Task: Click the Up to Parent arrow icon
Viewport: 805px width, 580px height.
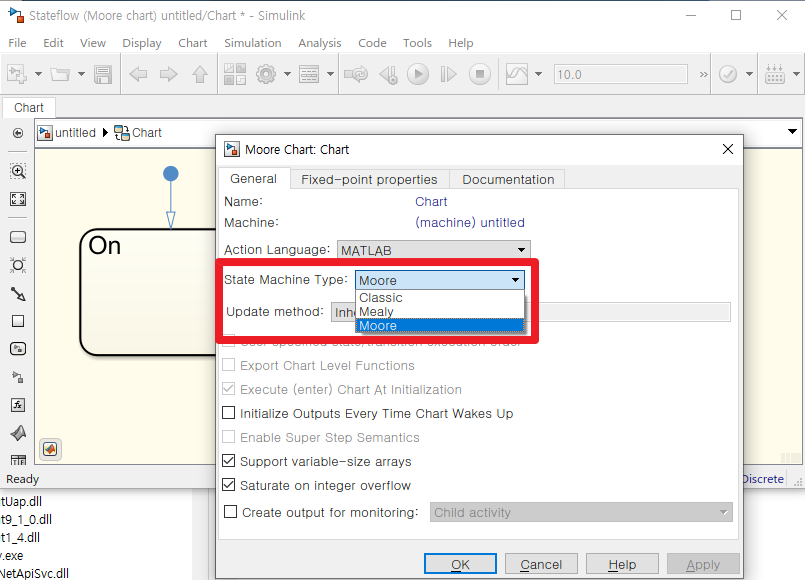Action: coord(200,74)
